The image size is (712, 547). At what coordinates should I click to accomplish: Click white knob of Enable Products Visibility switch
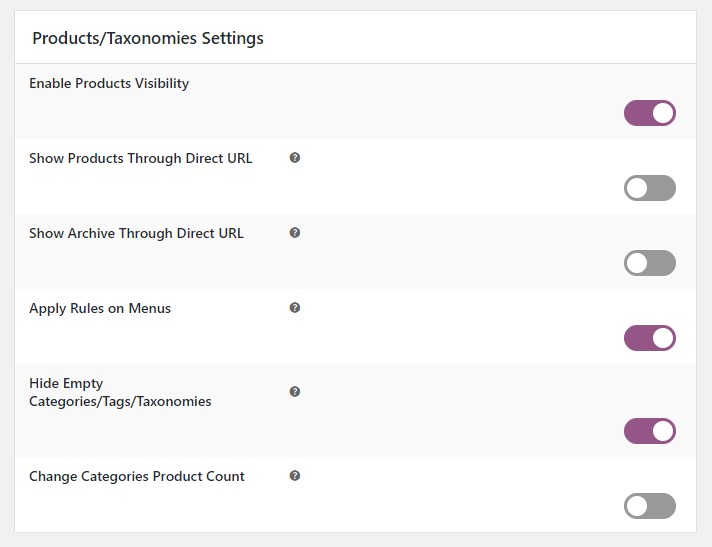click(663, 113)
